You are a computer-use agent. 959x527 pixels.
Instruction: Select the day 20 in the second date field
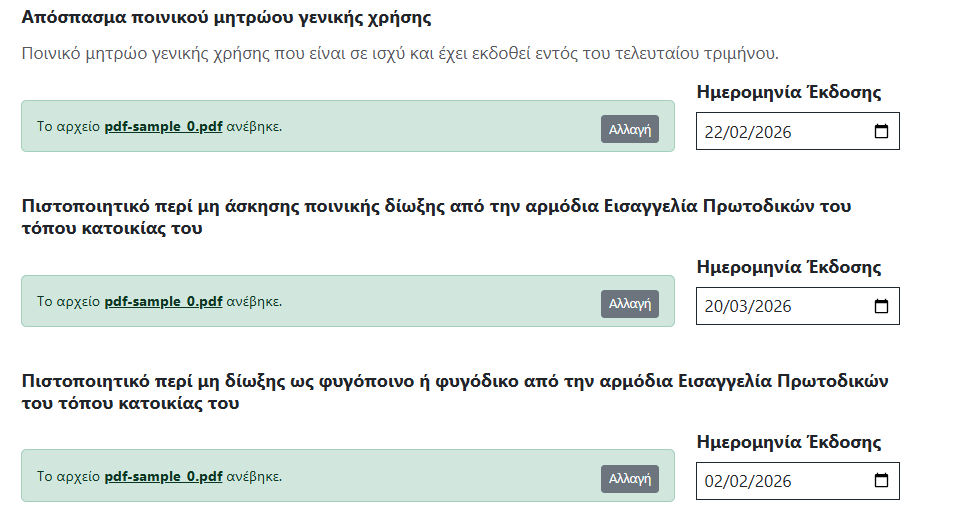click(716, 307)
